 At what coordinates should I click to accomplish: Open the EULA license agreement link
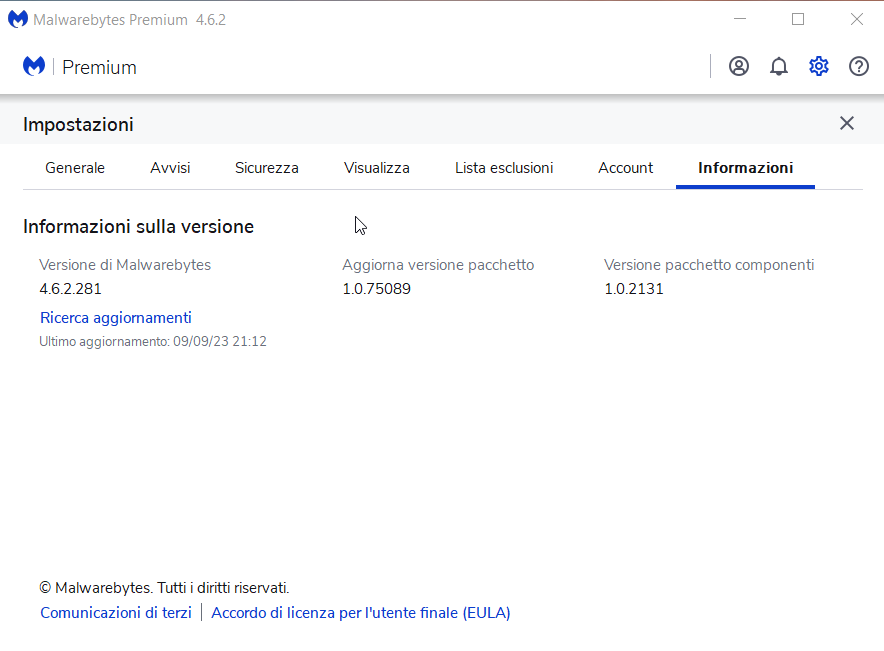click(361, 613)
